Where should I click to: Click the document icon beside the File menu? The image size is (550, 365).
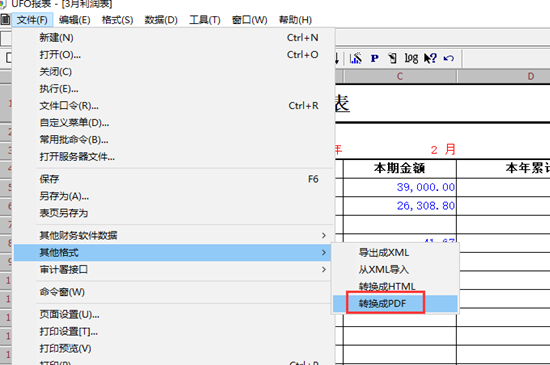(x=5, y=20)
